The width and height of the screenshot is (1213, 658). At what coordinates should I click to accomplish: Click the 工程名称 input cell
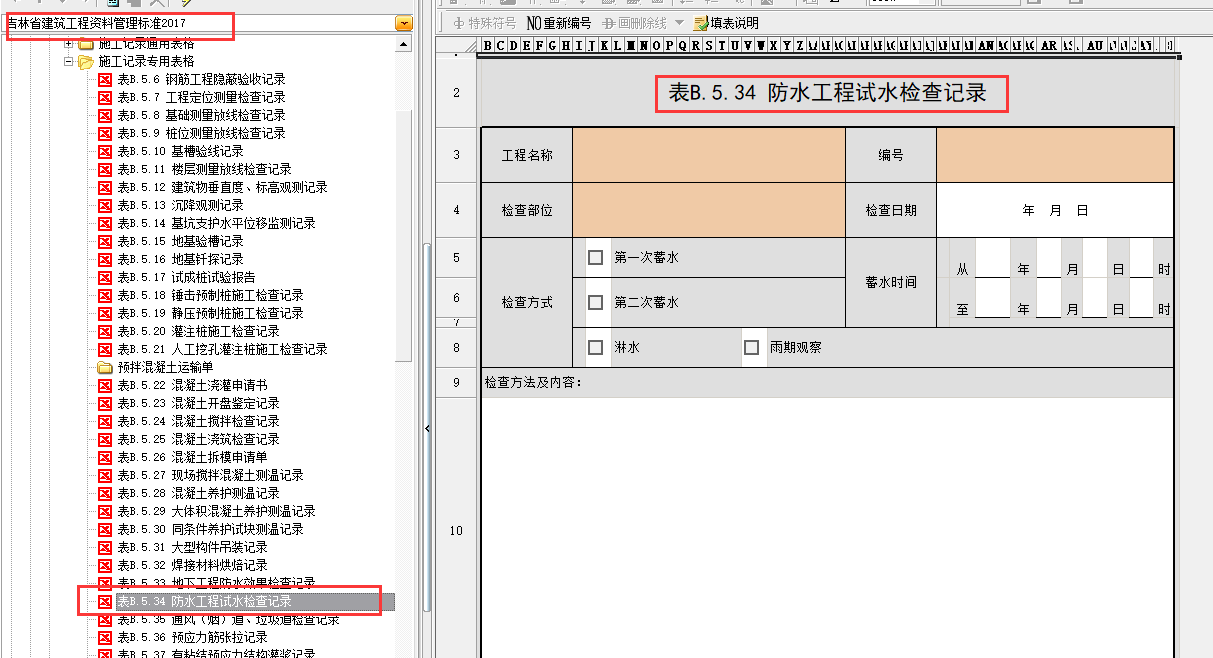tap(708, 155)
